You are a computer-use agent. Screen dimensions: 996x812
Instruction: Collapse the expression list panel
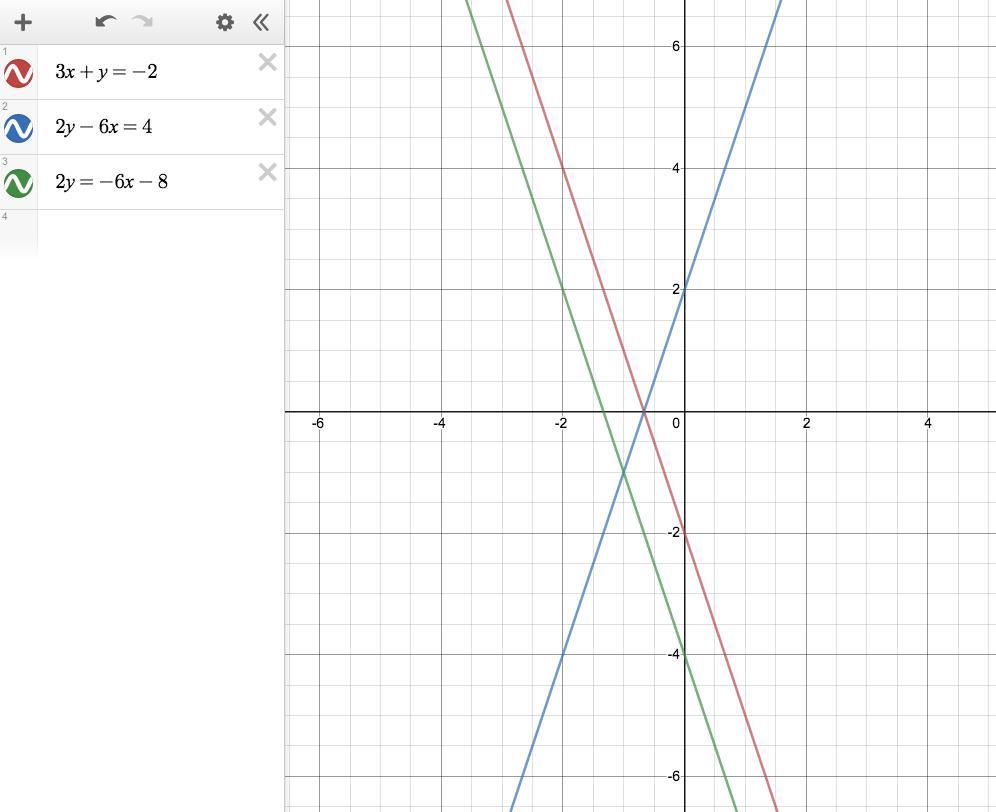[x=260, y=23]
